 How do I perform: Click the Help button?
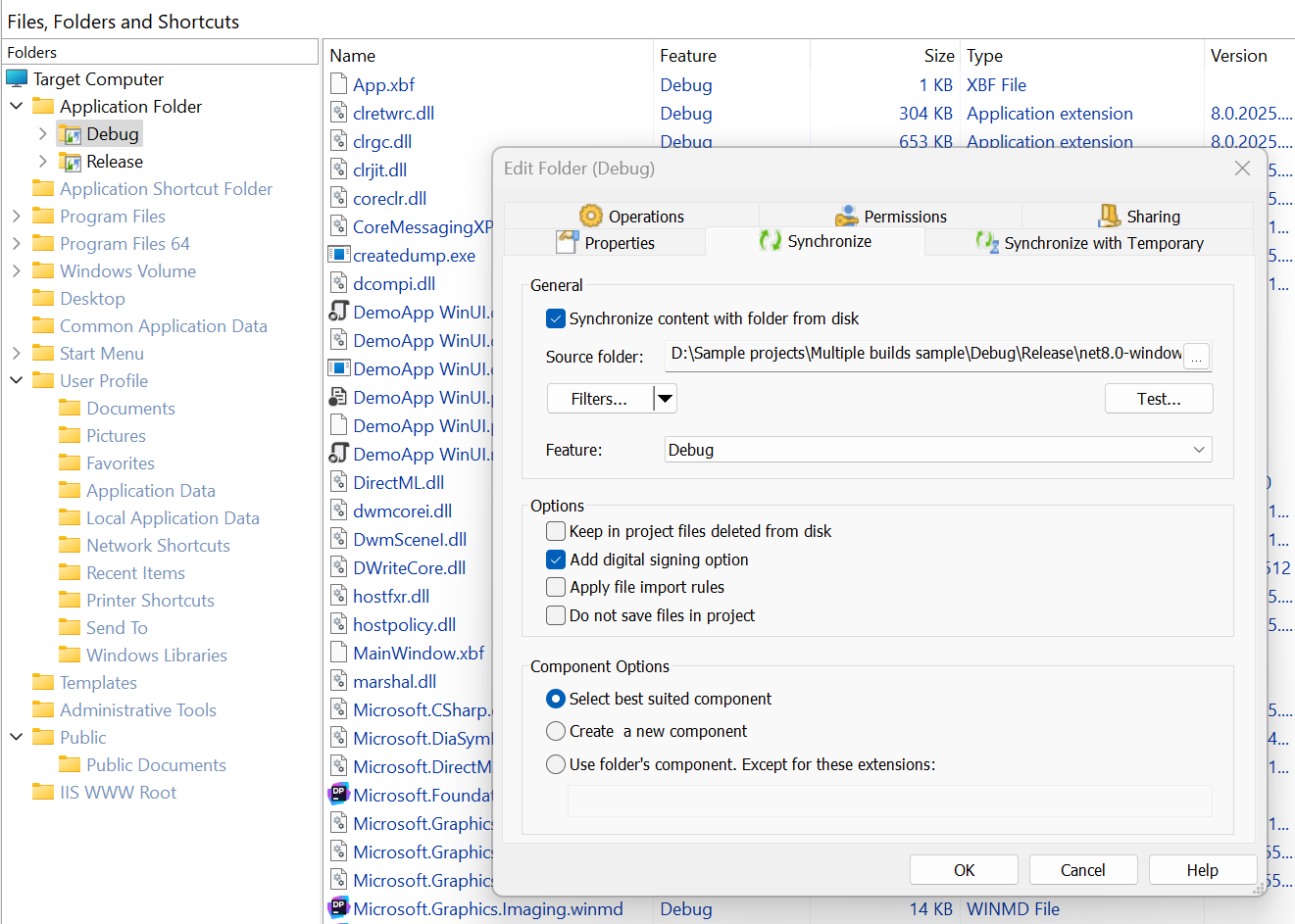pos(1203,870)
